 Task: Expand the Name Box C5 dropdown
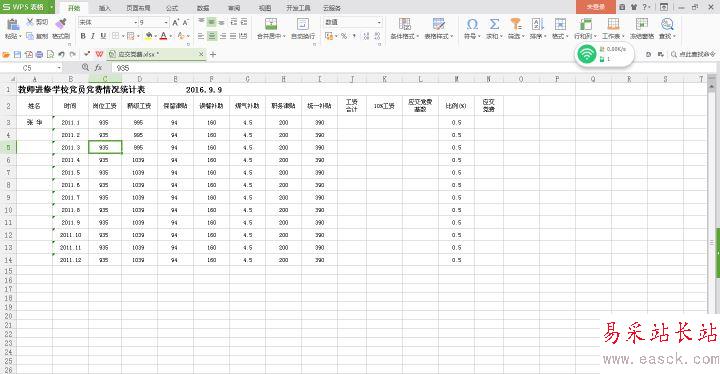coord(59,68)
